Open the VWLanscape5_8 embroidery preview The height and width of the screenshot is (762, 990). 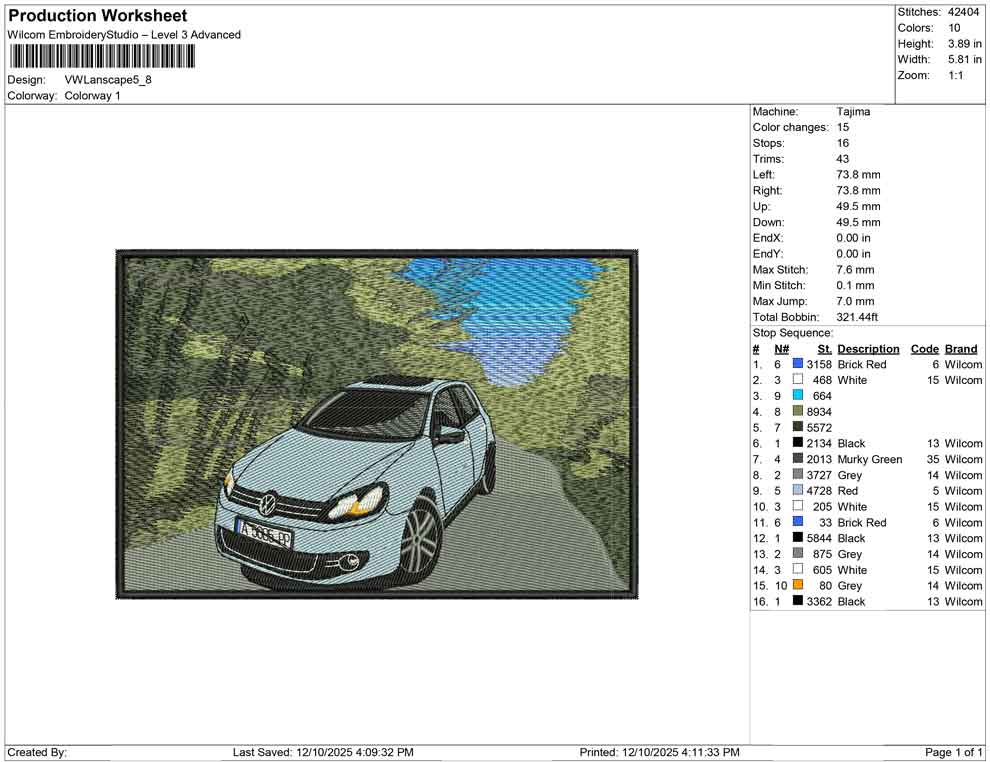coord(375,425)
